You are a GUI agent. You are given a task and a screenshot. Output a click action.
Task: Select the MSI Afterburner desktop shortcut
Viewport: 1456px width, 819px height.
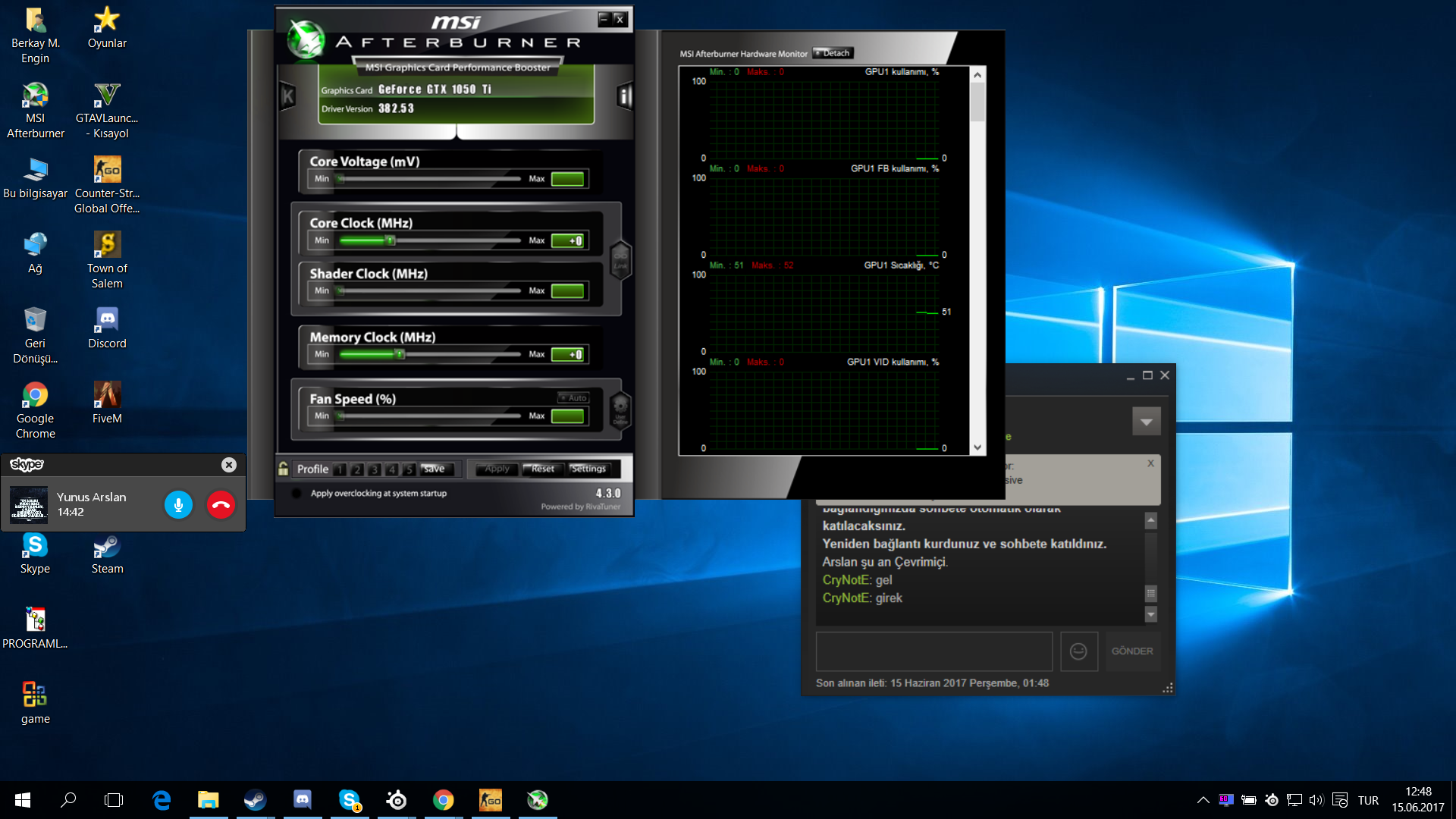35,111
